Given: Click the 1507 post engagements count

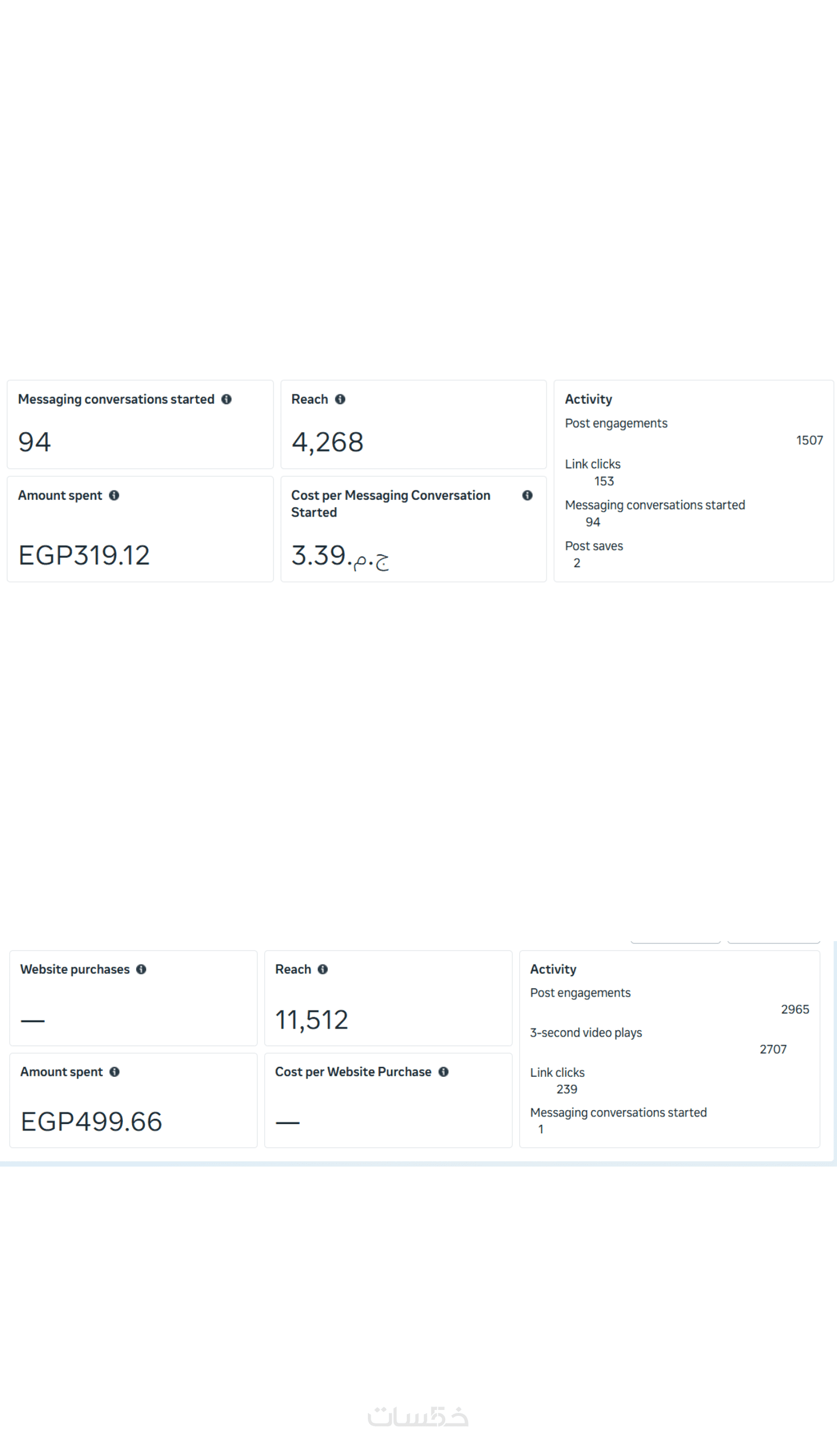Looking at the screenshot, I should (809, 440).
